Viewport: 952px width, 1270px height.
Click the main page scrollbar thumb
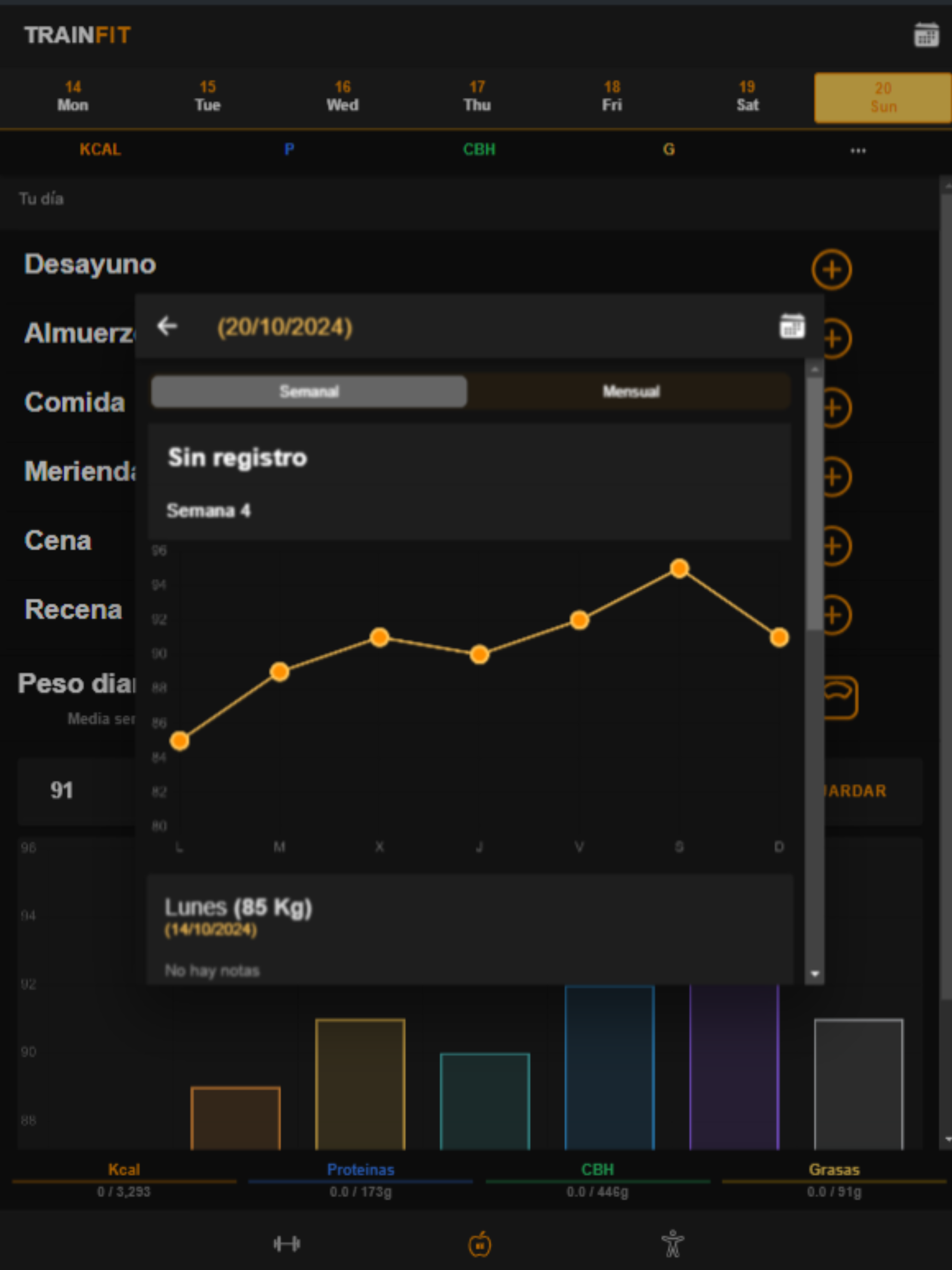pyautogui.click(x=946, y=597)
